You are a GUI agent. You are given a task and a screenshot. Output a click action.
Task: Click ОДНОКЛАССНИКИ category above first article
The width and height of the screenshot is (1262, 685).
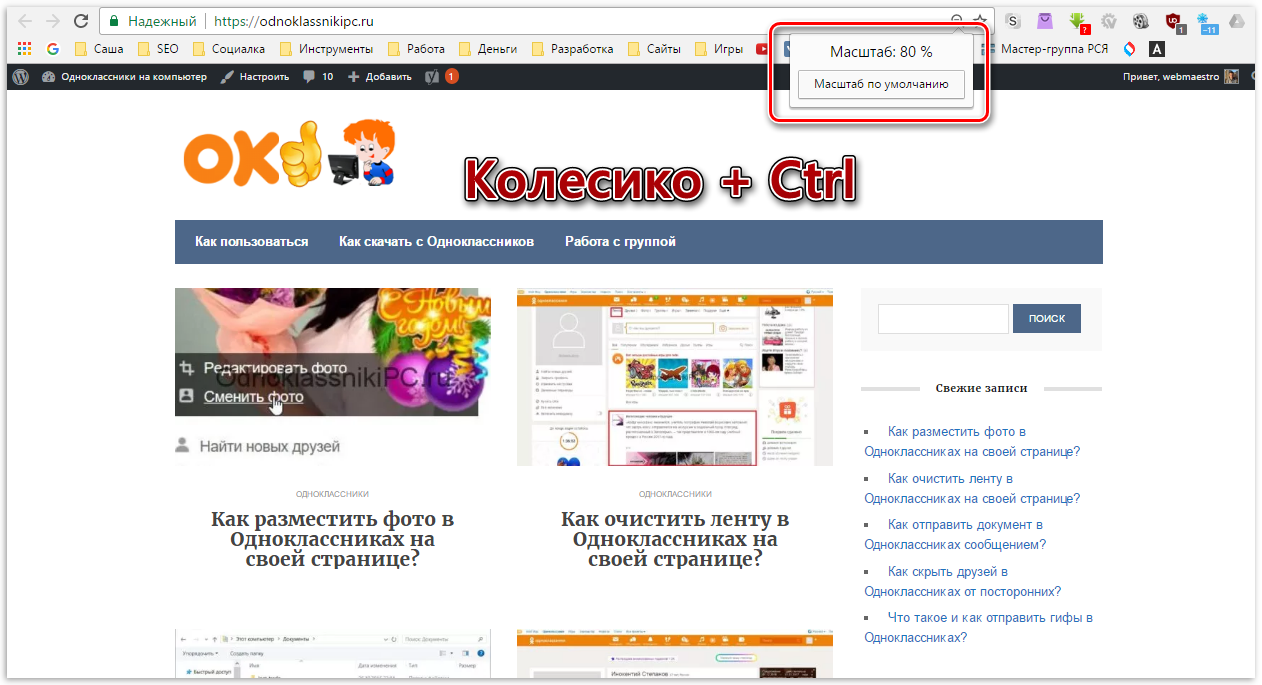coord(333,494)
